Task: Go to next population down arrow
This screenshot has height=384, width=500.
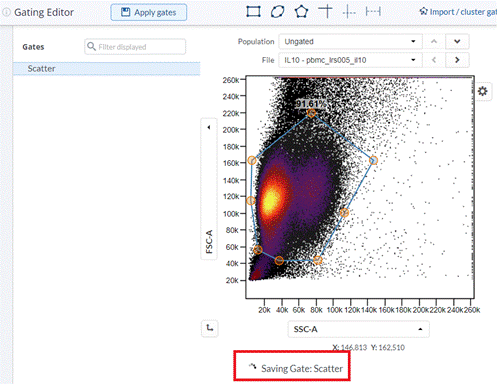Action: pyautogui.click(x=457, y=42)
